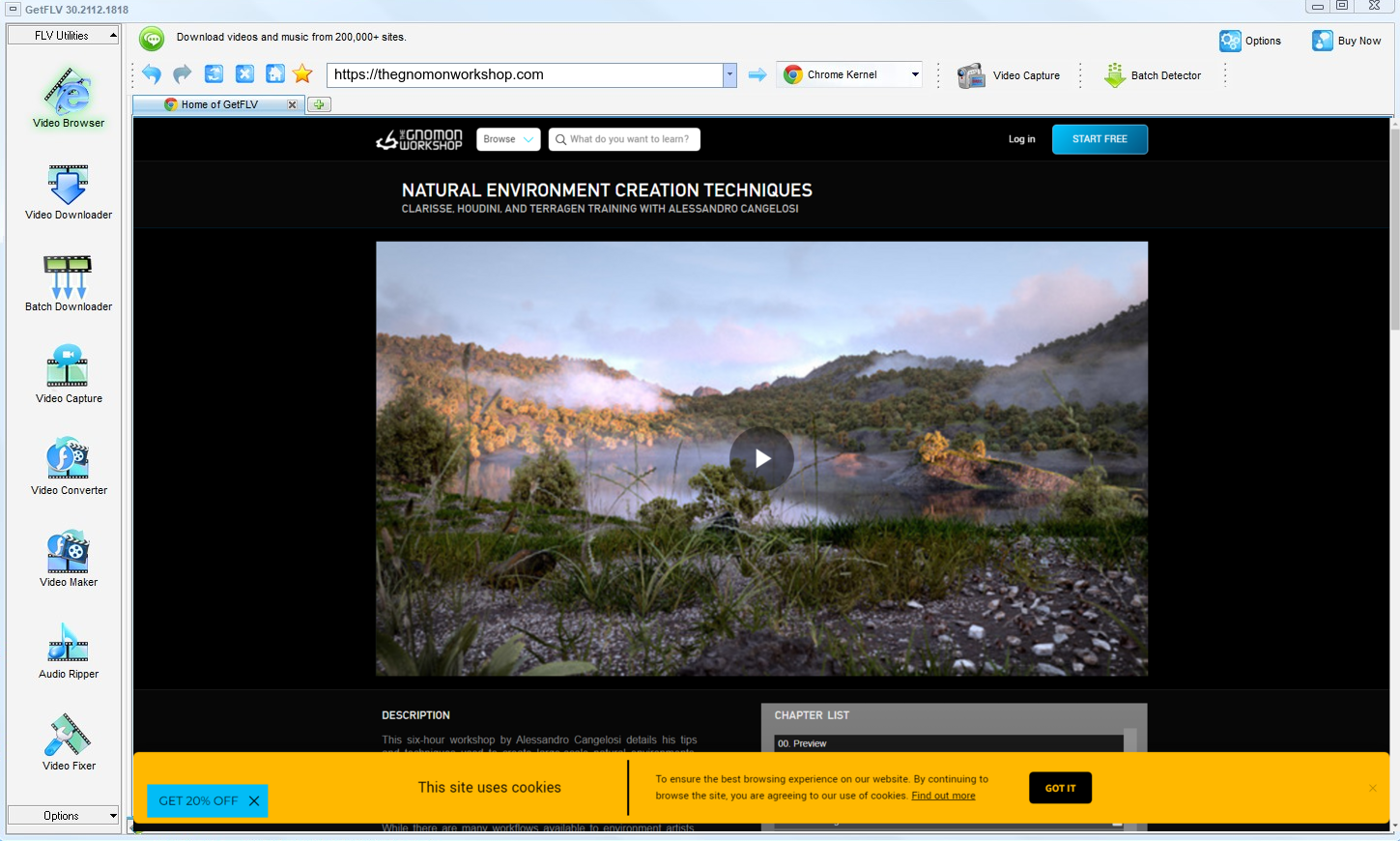The height and width of the screenshot is (841, 1400).
Task: Click the URL address field
Action: (x=525, y=74)
